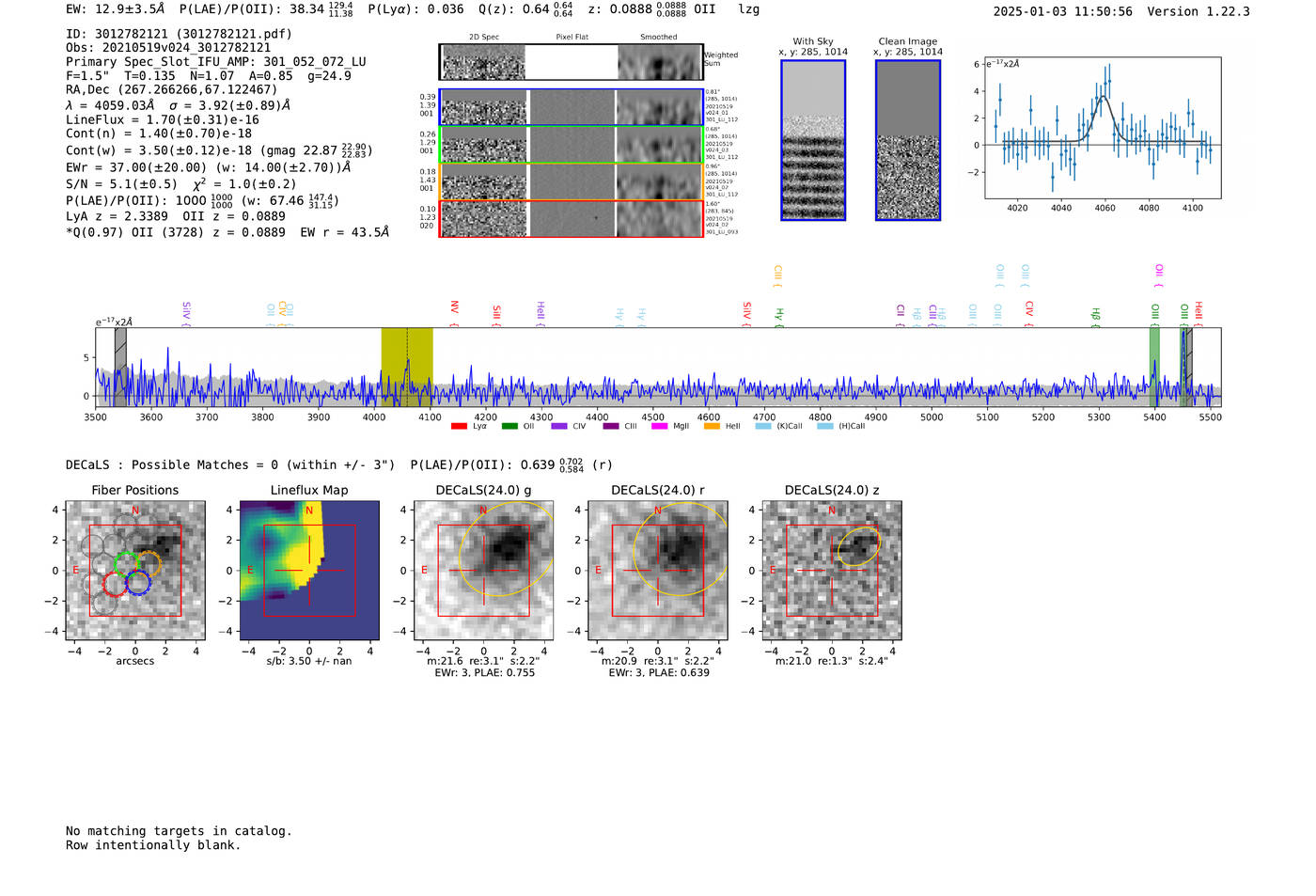Click the red dashed fiber circle
Image resolution: width=1316 pixels, height=896 pixels.
(116, 584)
